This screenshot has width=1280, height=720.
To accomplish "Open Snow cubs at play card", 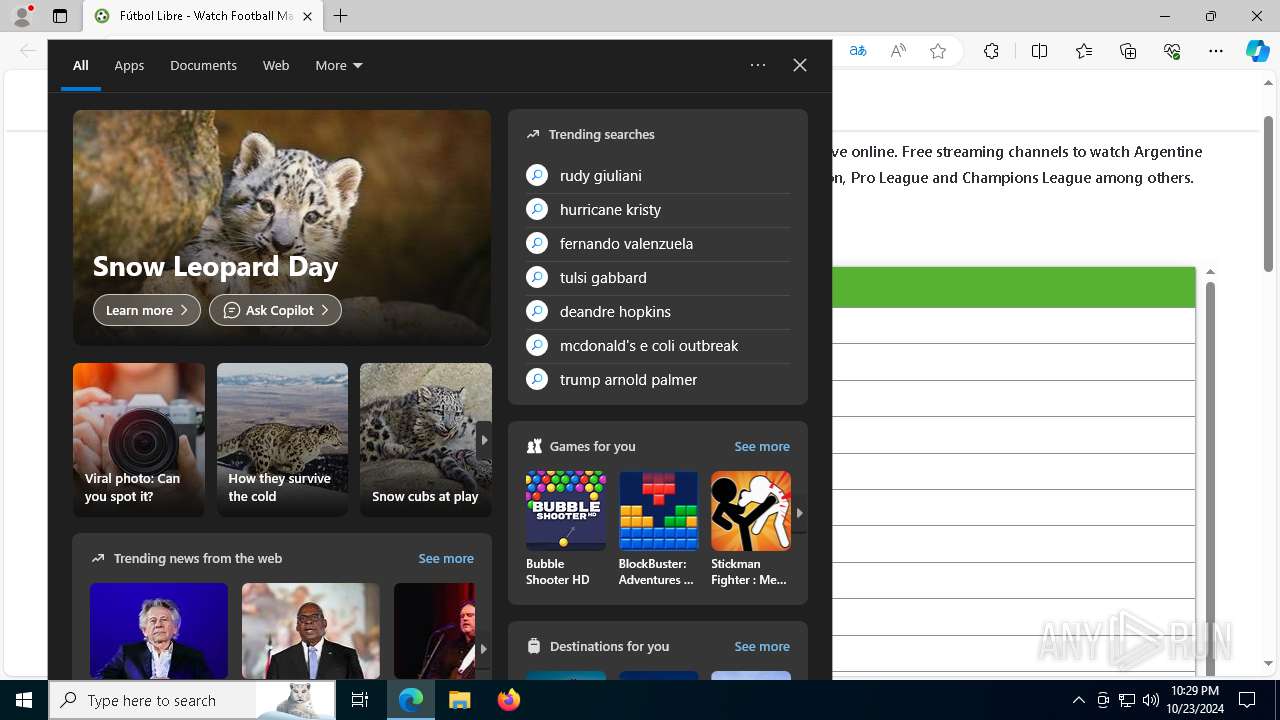I will 425,440.
